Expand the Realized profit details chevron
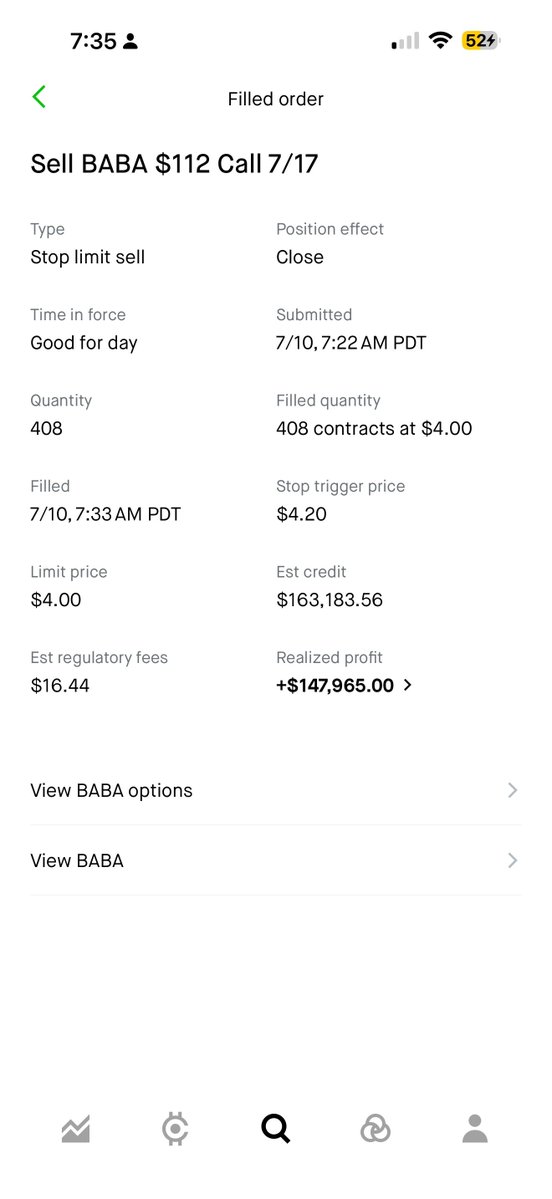 click(408, 685)
